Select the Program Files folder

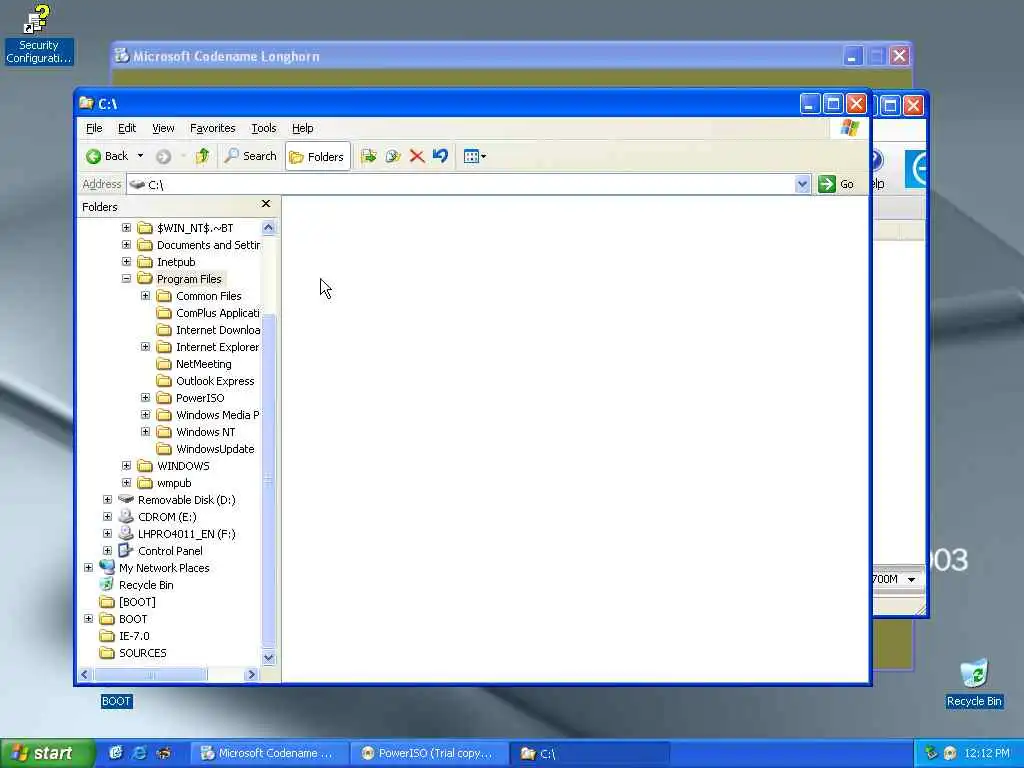[189, 279]
